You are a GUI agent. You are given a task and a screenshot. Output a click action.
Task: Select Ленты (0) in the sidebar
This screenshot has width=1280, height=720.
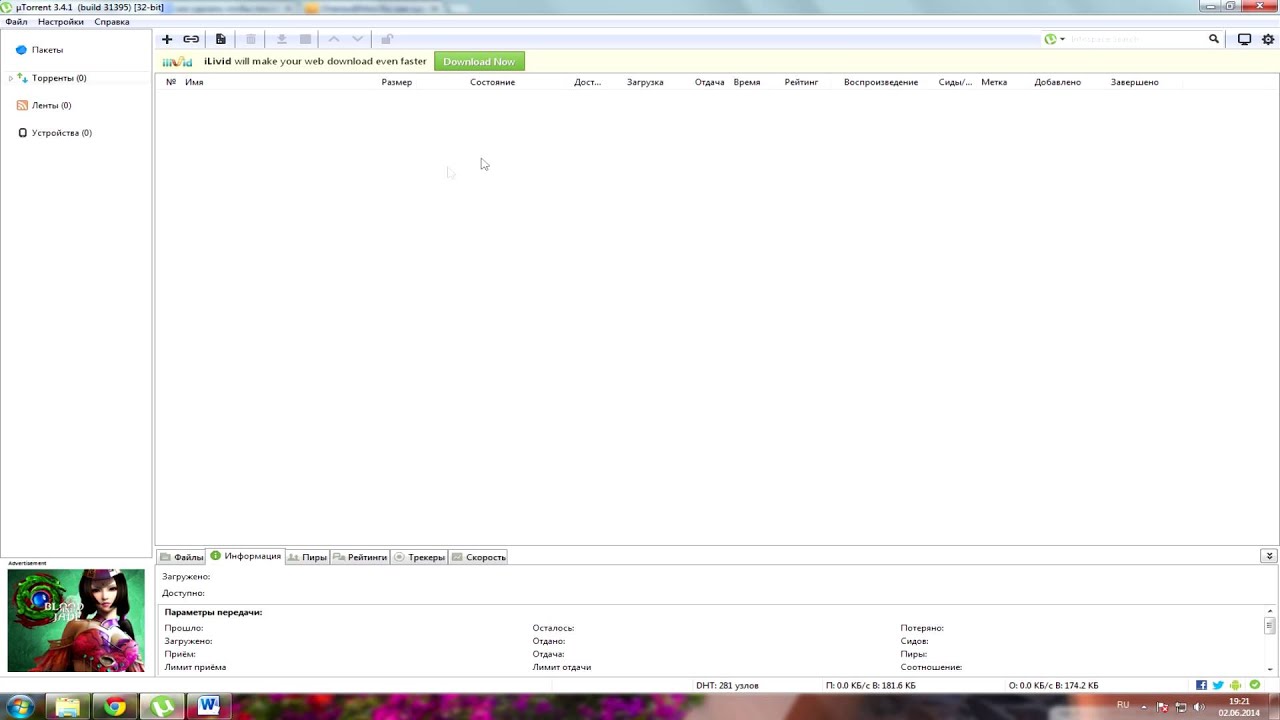pos(51,105)
